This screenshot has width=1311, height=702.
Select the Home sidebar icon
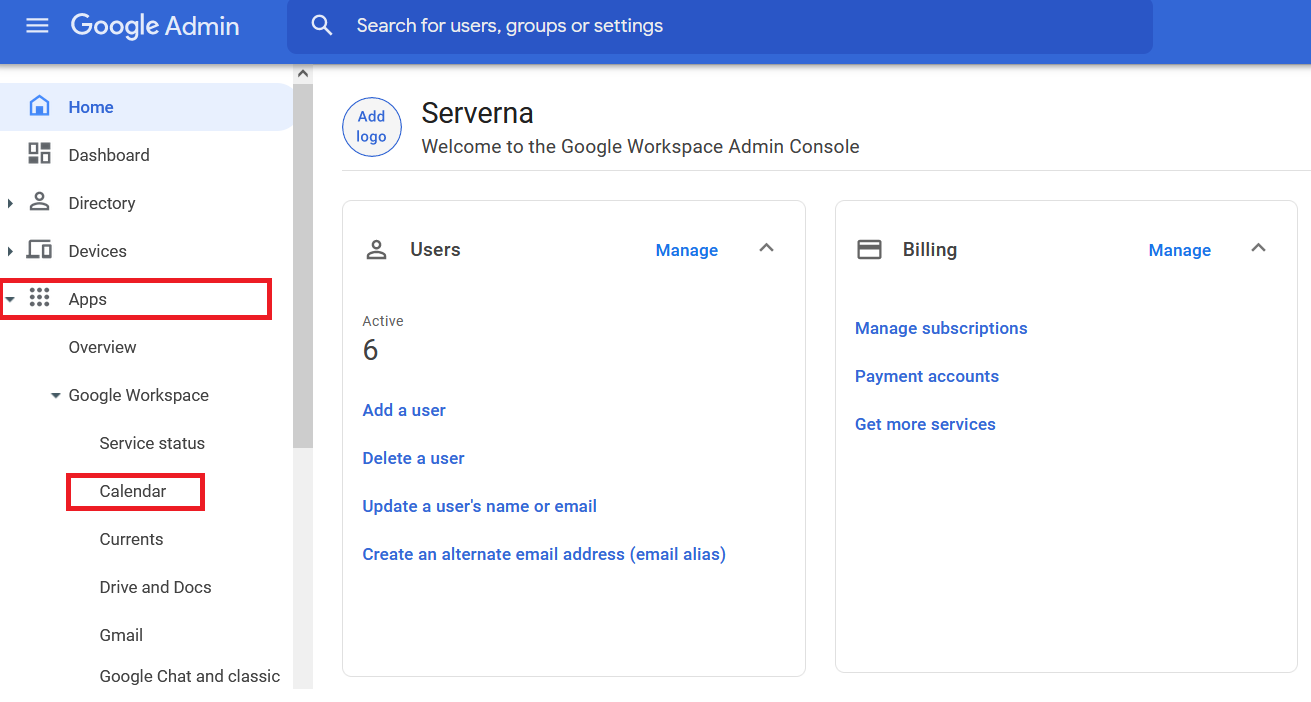40,106
